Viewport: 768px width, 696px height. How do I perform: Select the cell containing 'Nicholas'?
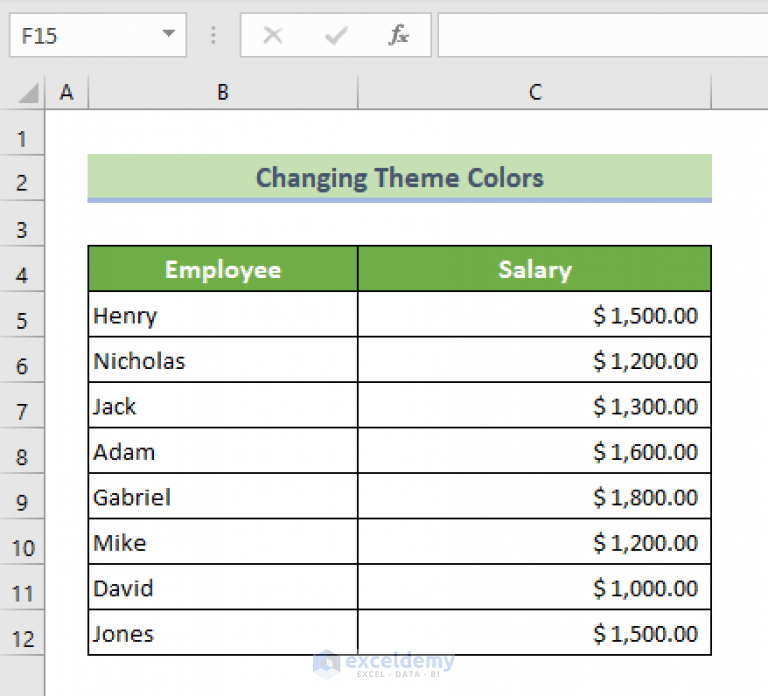pyautogui.click(x=223, y=360)
